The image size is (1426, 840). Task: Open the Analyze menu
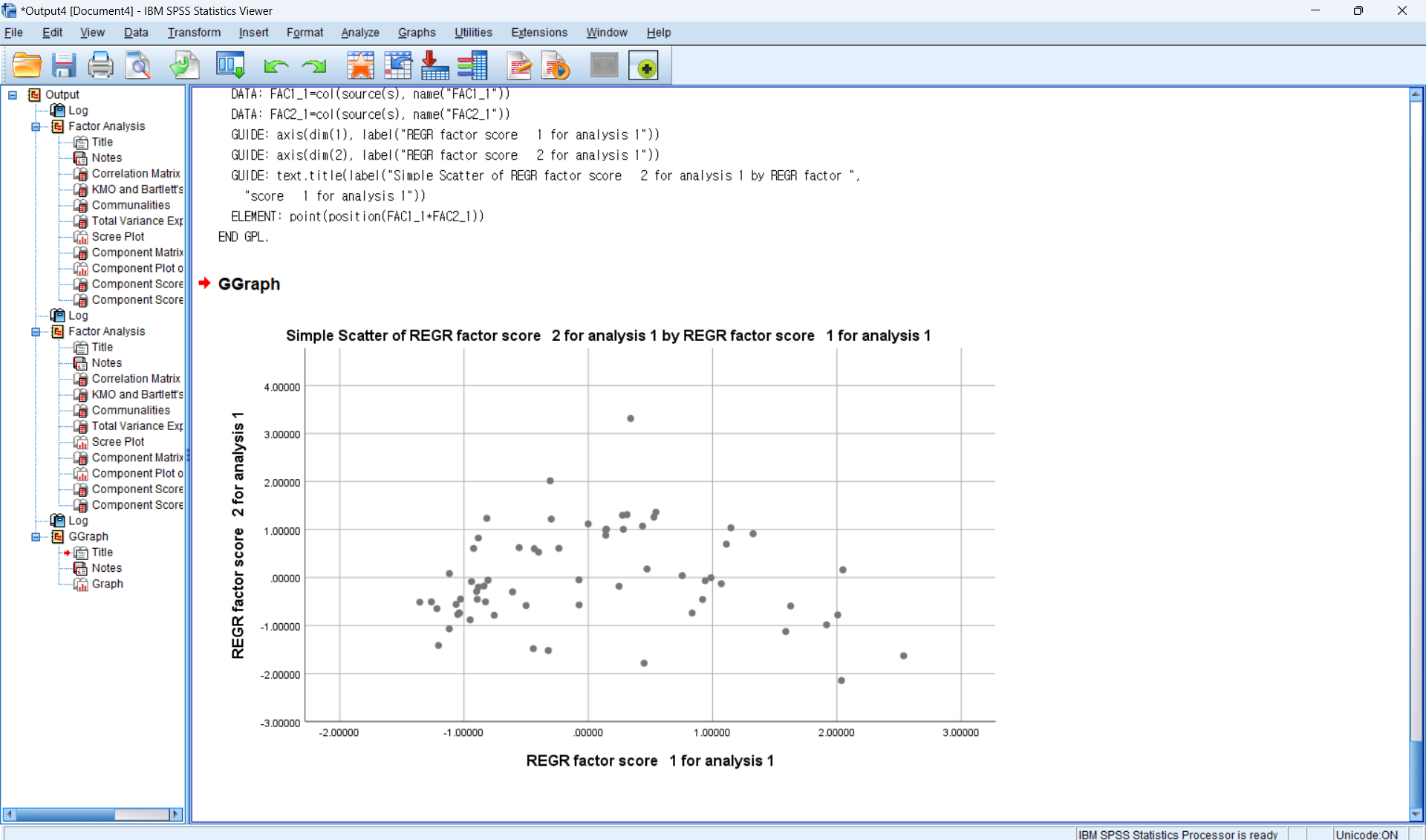click(359, 33)
